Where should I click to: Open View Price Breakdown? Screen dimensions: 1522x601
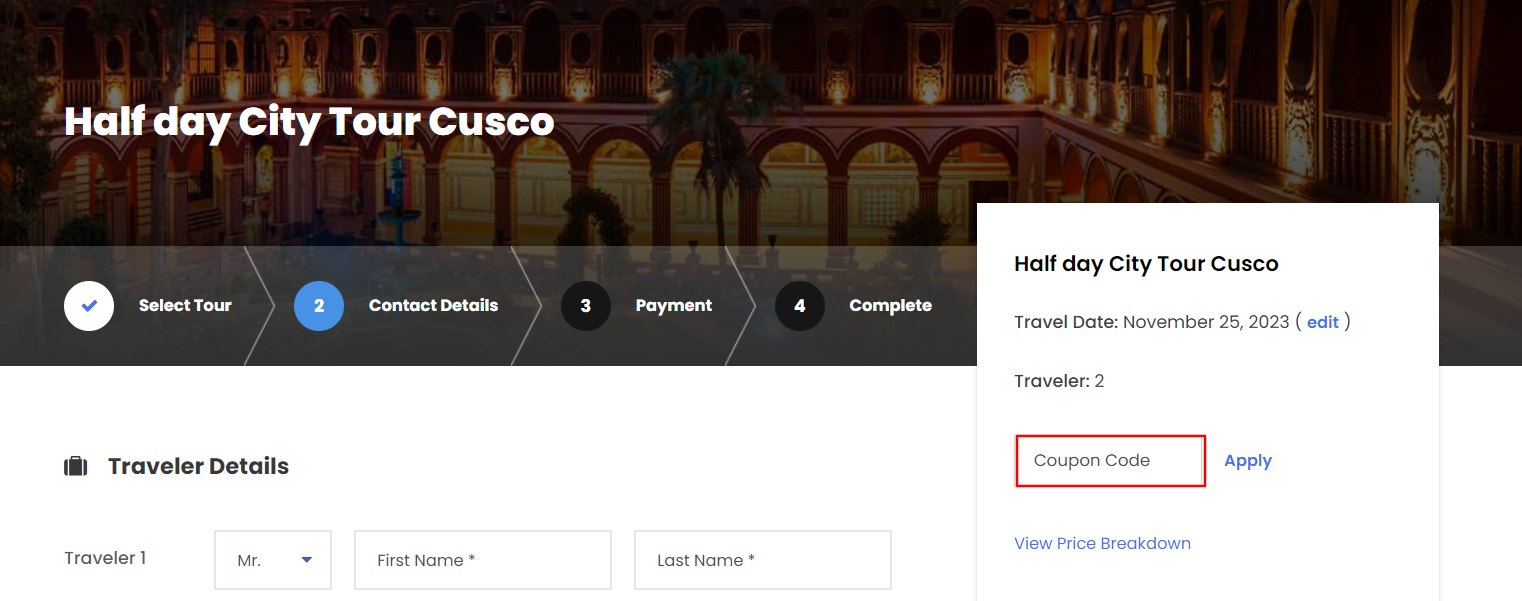pos(1102,544)
